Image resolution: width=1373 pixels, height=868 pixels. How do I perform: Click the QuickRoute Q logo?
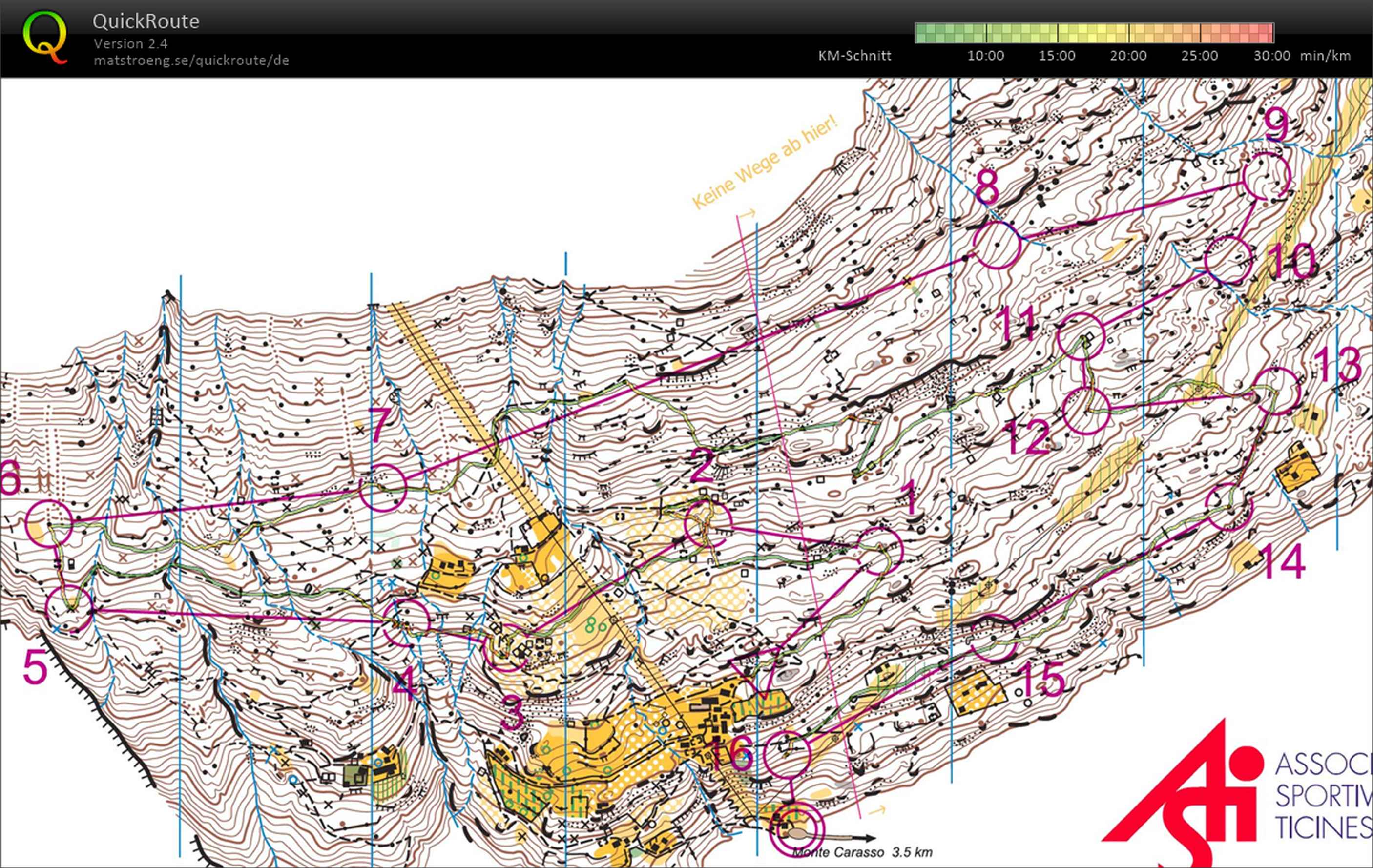point(44,38)
